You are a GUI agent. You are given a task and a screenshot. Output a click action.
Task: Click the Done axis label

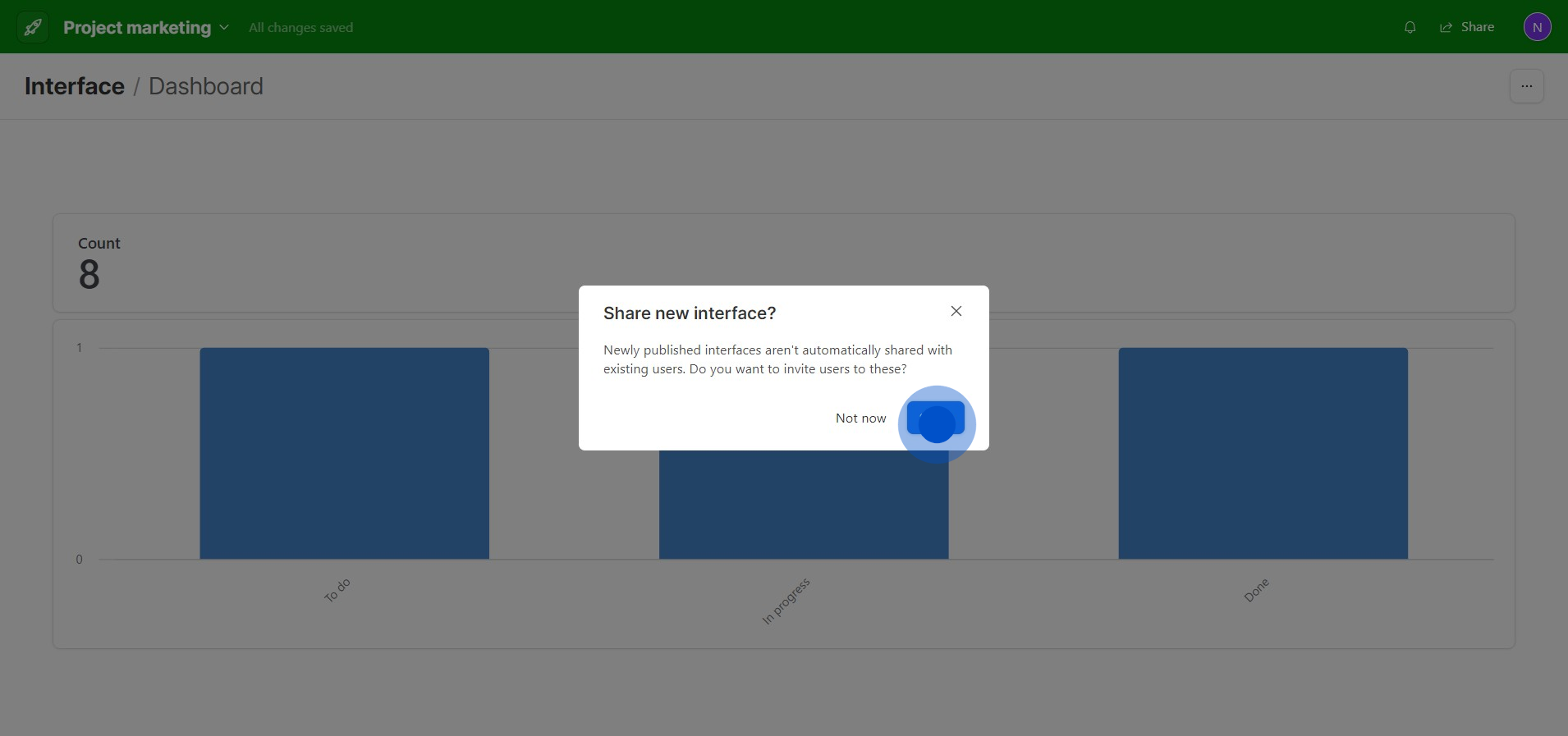click(1256, 590)
